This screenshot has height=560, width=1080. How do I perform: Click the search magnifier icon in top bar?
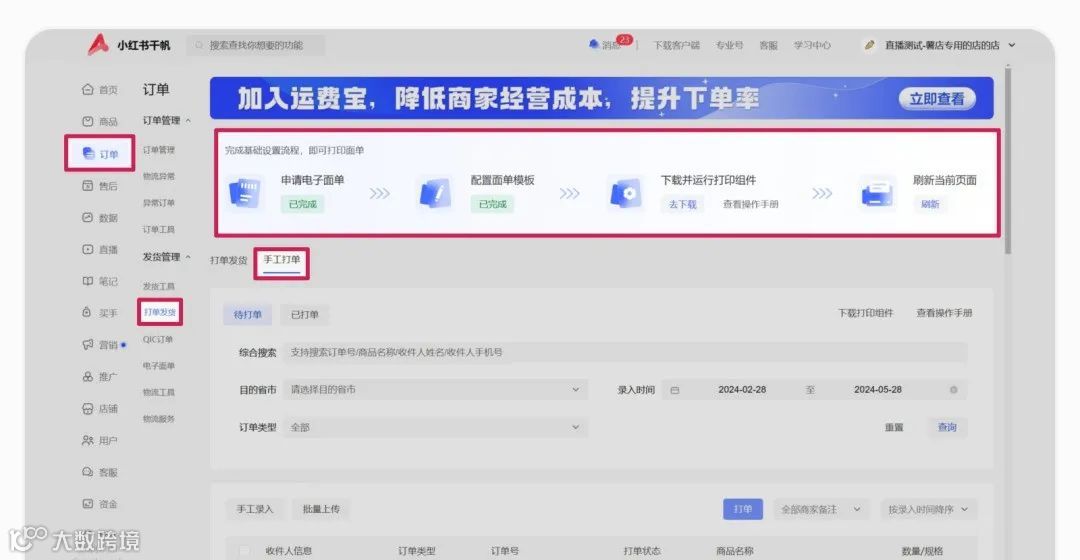199,45
